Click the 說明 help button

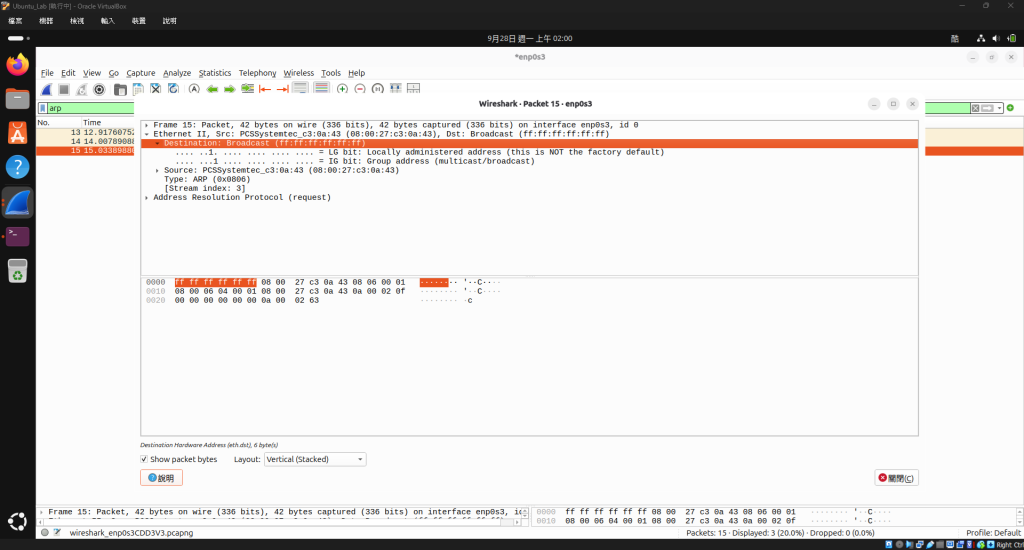(x=161, y=478)
